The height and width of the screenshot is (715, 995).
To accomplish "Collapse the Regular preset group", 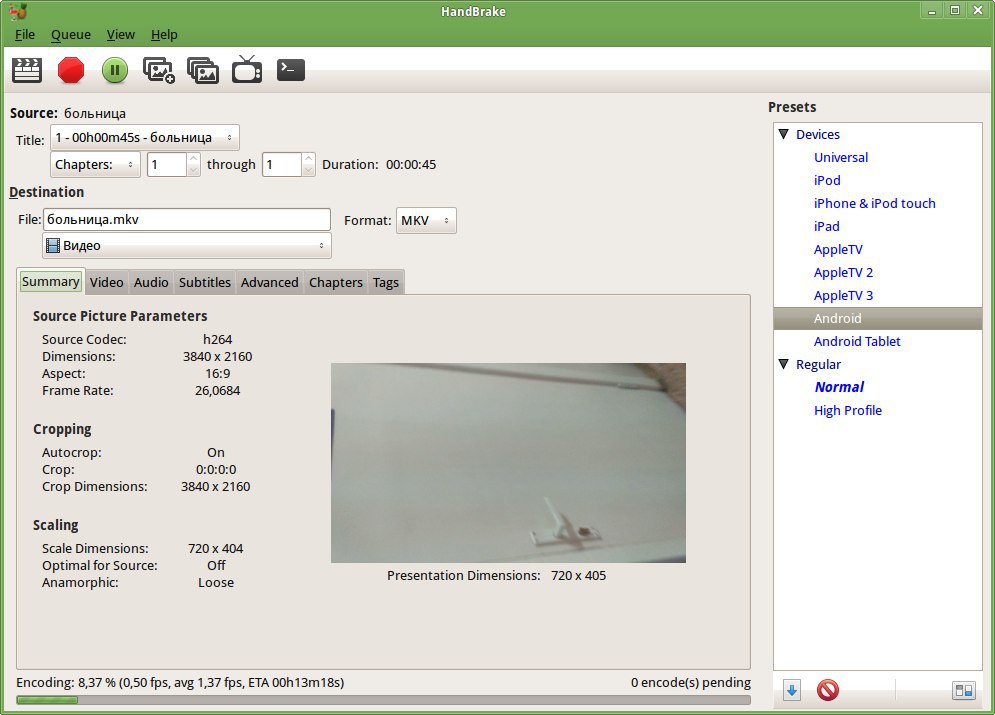I will click(x=784, y=364).
